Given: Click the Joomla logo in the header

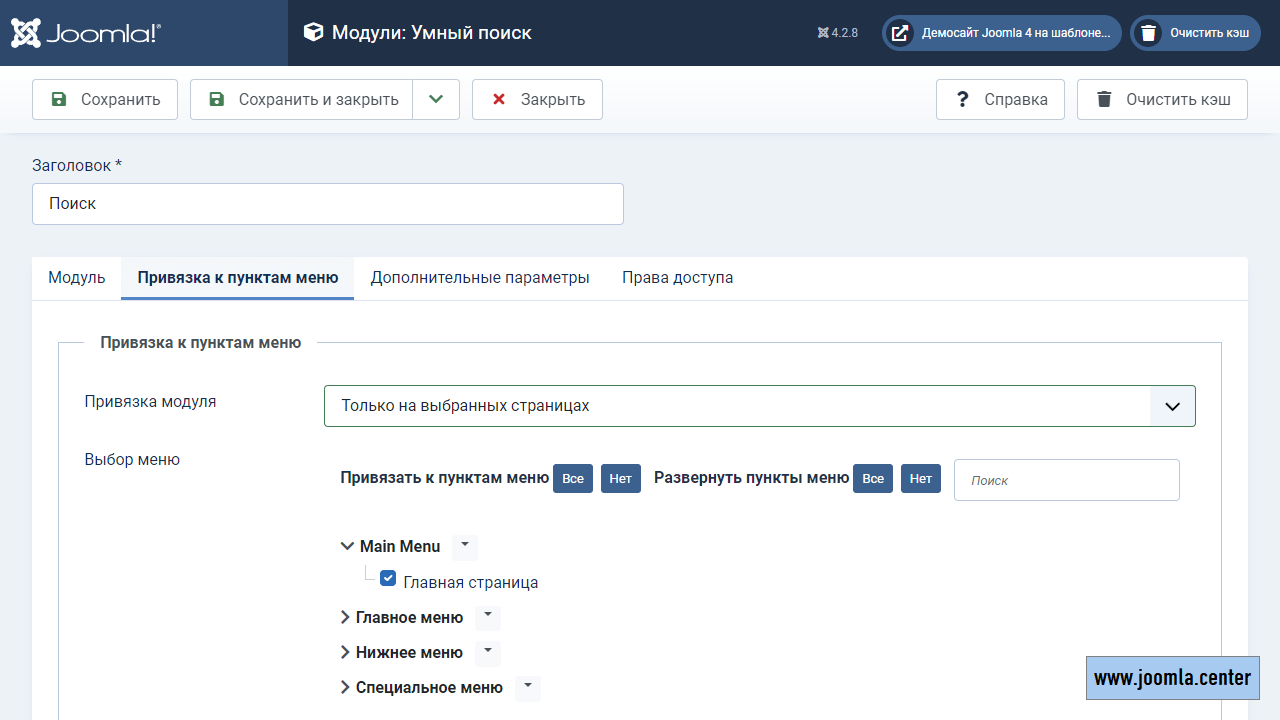Looking at the screenshot, I should pyautogui.click(x=86, y=33).
